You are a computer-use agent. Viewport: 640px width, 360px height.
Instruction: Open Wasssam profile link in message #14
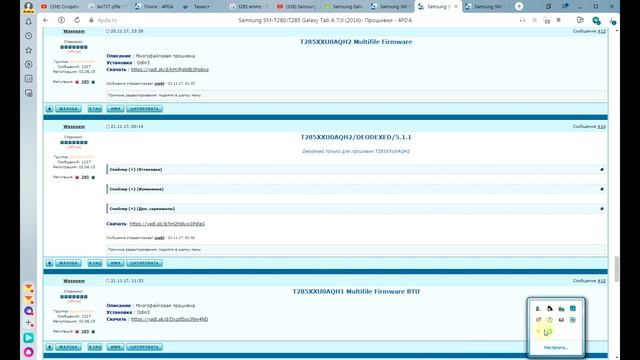74,127
